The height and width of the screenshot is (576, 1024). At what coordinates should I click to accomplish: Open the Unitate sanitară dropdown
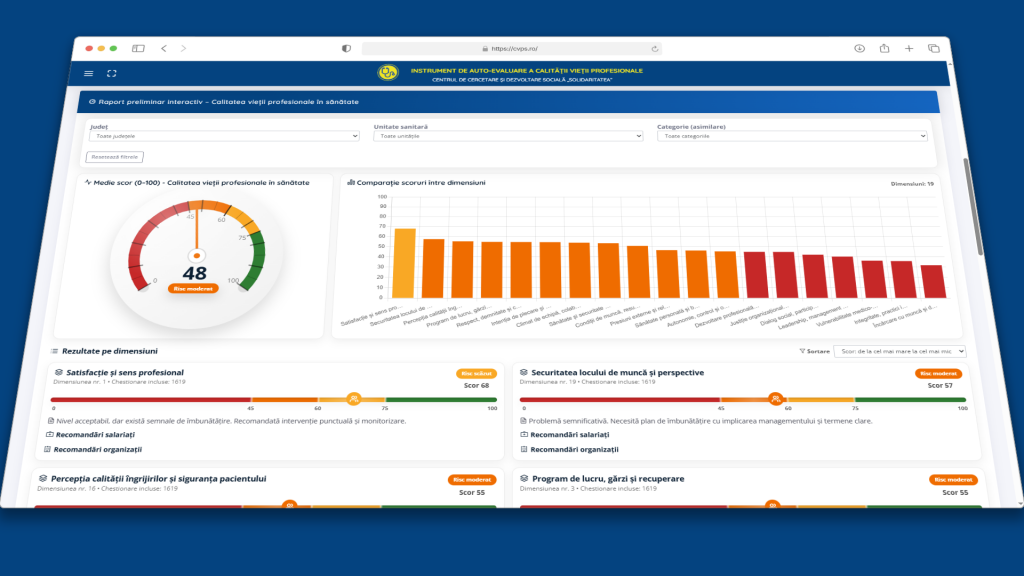pyautogui.click(x=508, y=136)
